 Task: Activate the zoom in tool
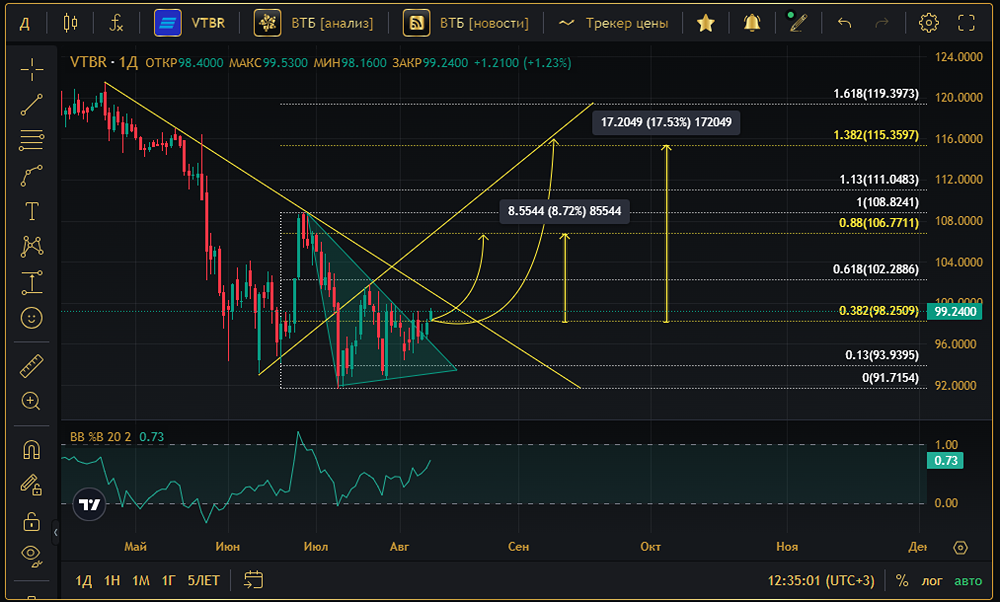point(31,401)
